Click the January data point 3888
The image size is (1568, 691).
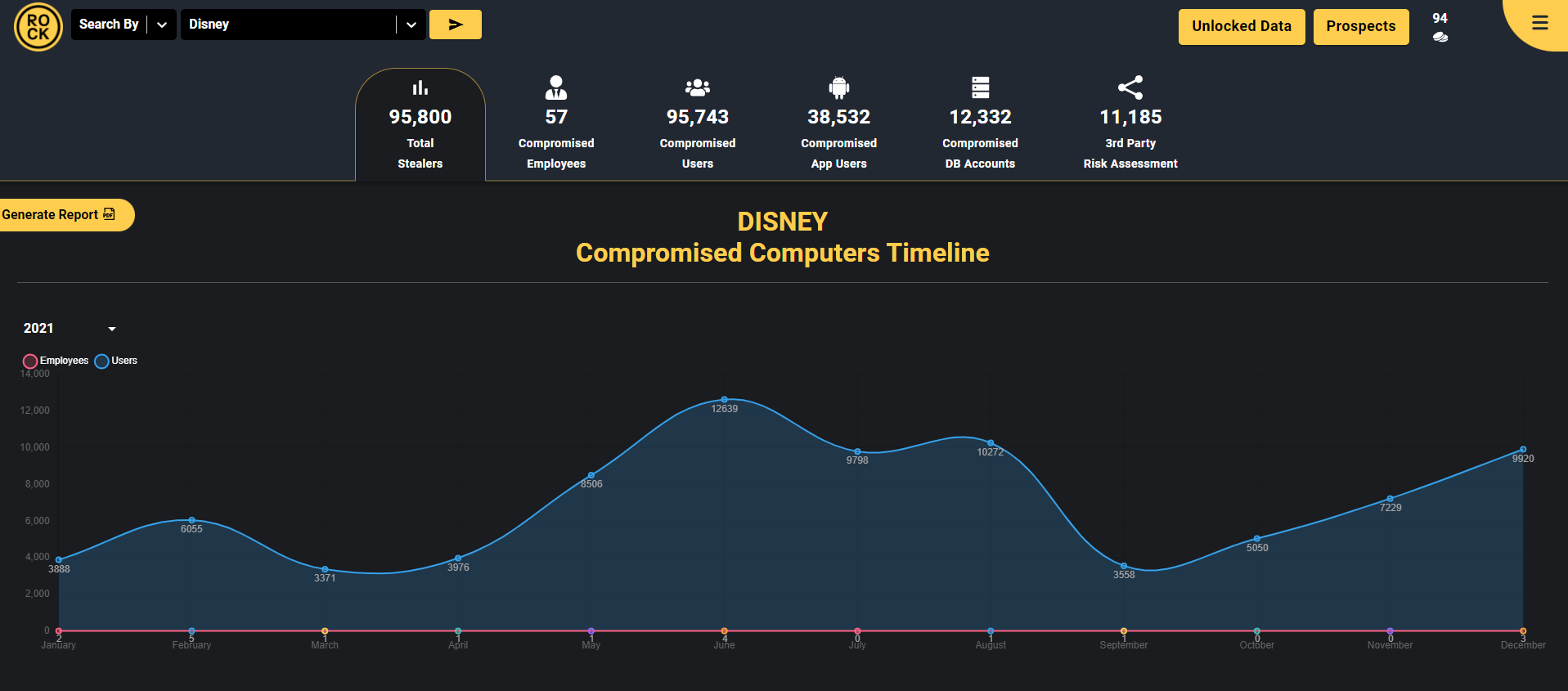(x=59, y=560)
